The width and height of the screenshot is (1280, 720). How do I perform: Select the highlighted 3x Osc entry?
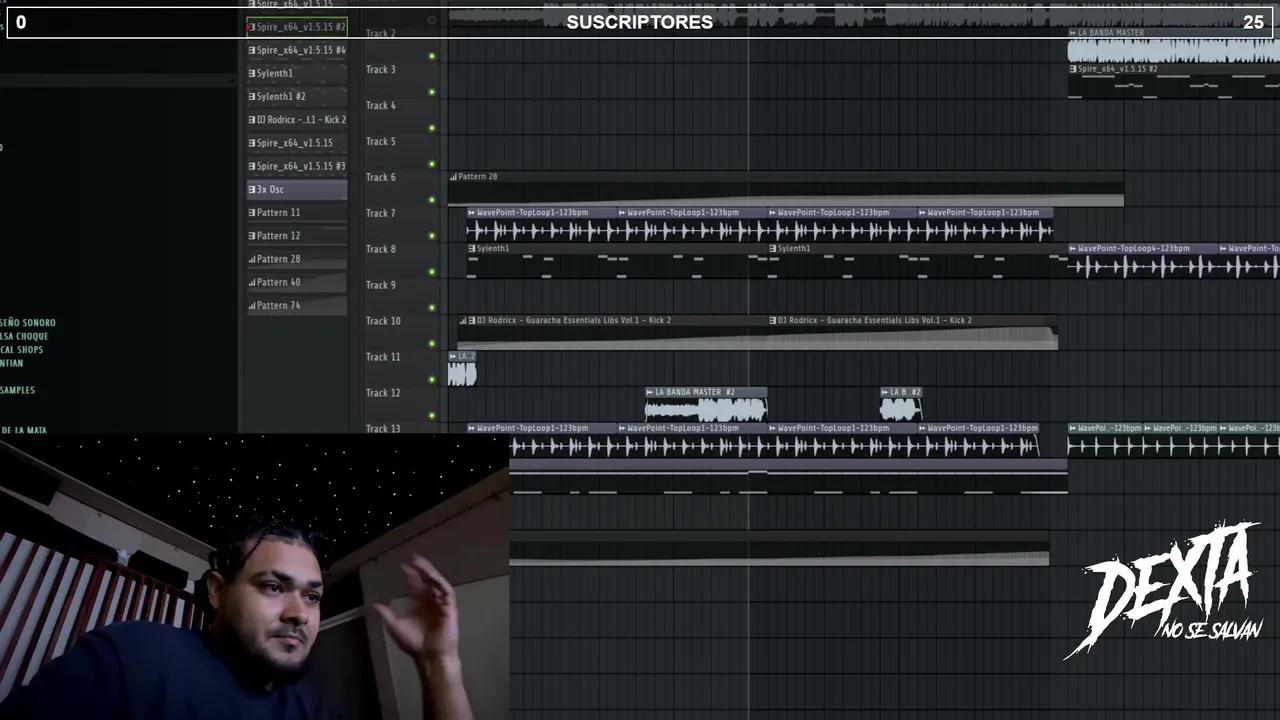(x=297, y=189)
